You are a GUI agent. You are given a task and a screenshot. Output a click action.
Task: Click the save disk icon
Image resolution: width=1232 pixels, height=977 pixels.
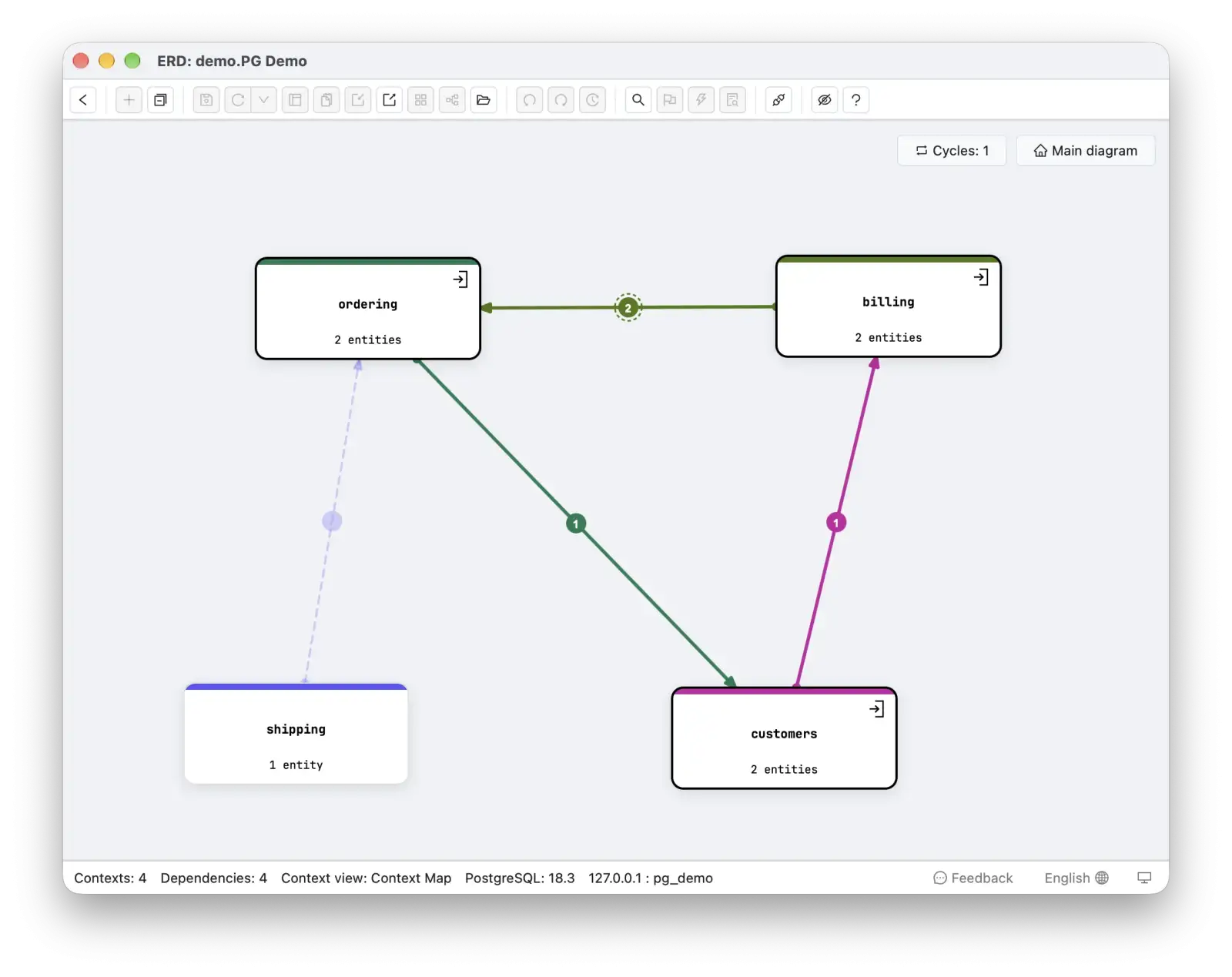pos(206,100)
